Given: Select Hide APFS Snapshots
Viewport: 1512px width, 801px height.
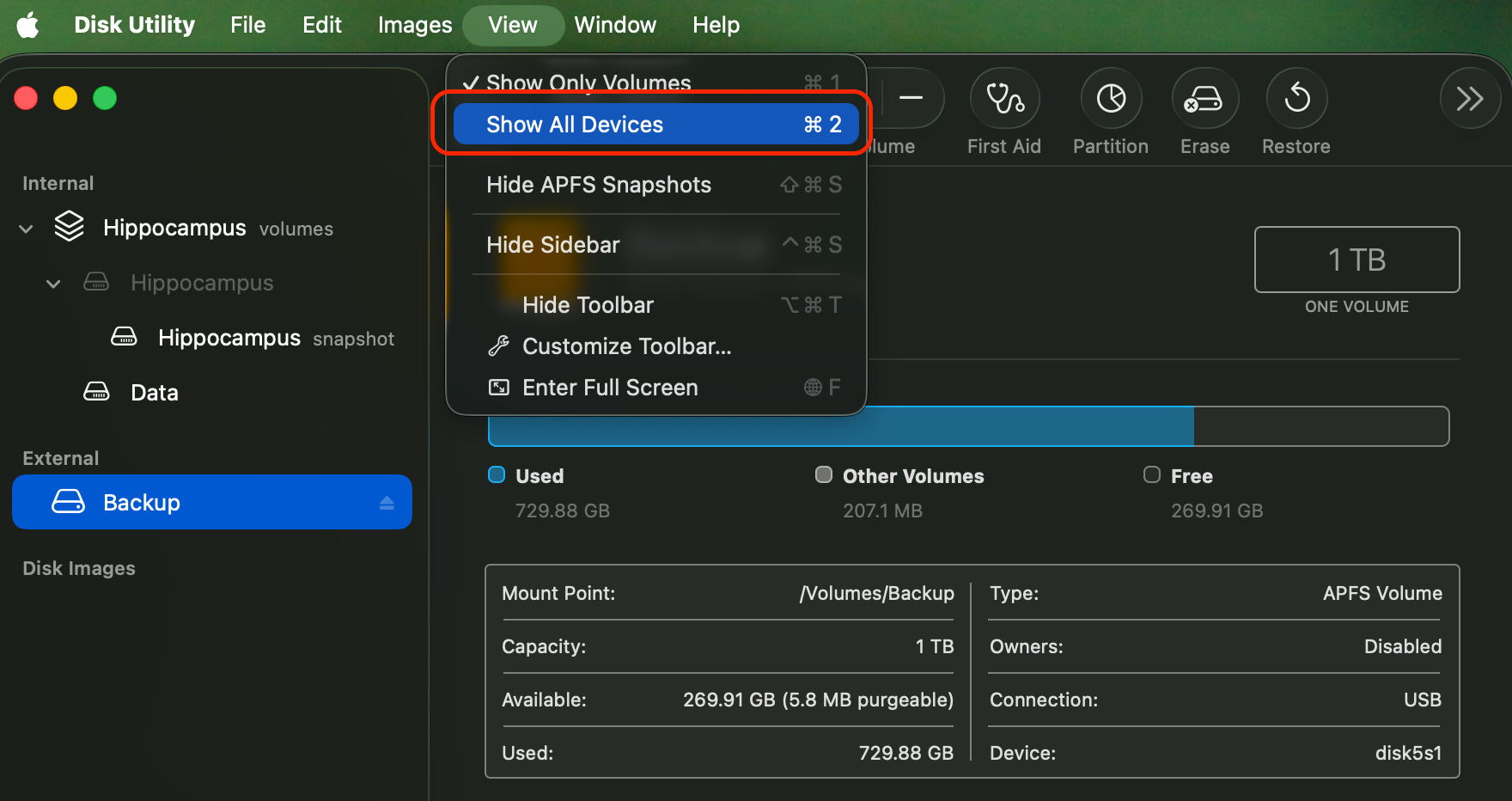Looking at the screenshot, I should [x=656, y=185].
